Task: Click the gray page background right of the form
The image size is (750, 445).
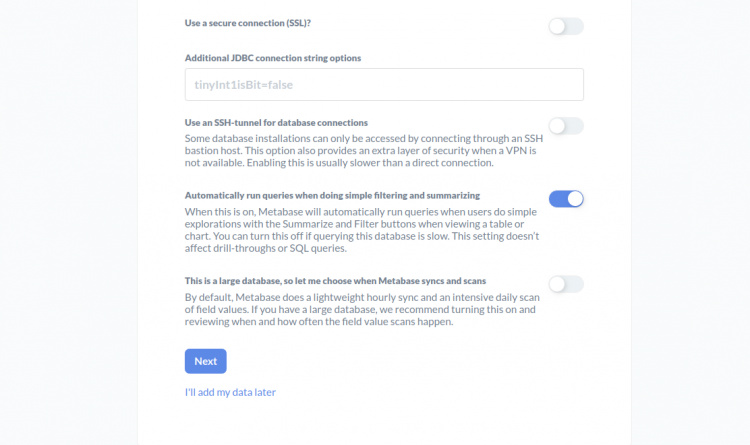Action: pos(690,222)
